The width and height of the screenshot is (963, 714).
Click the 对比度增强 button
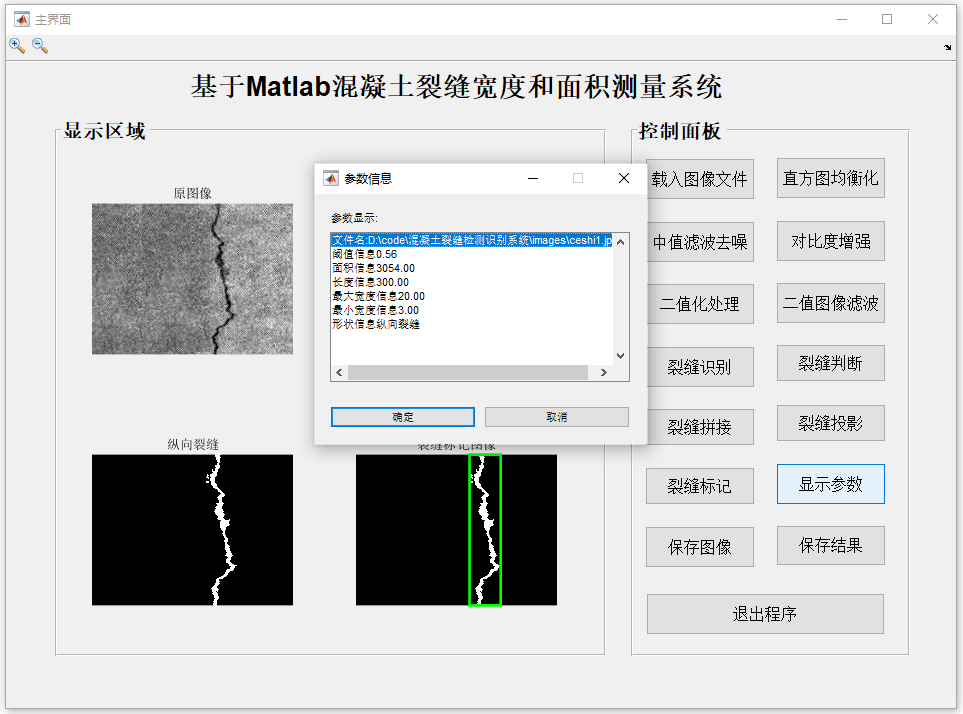coord(830,241)
